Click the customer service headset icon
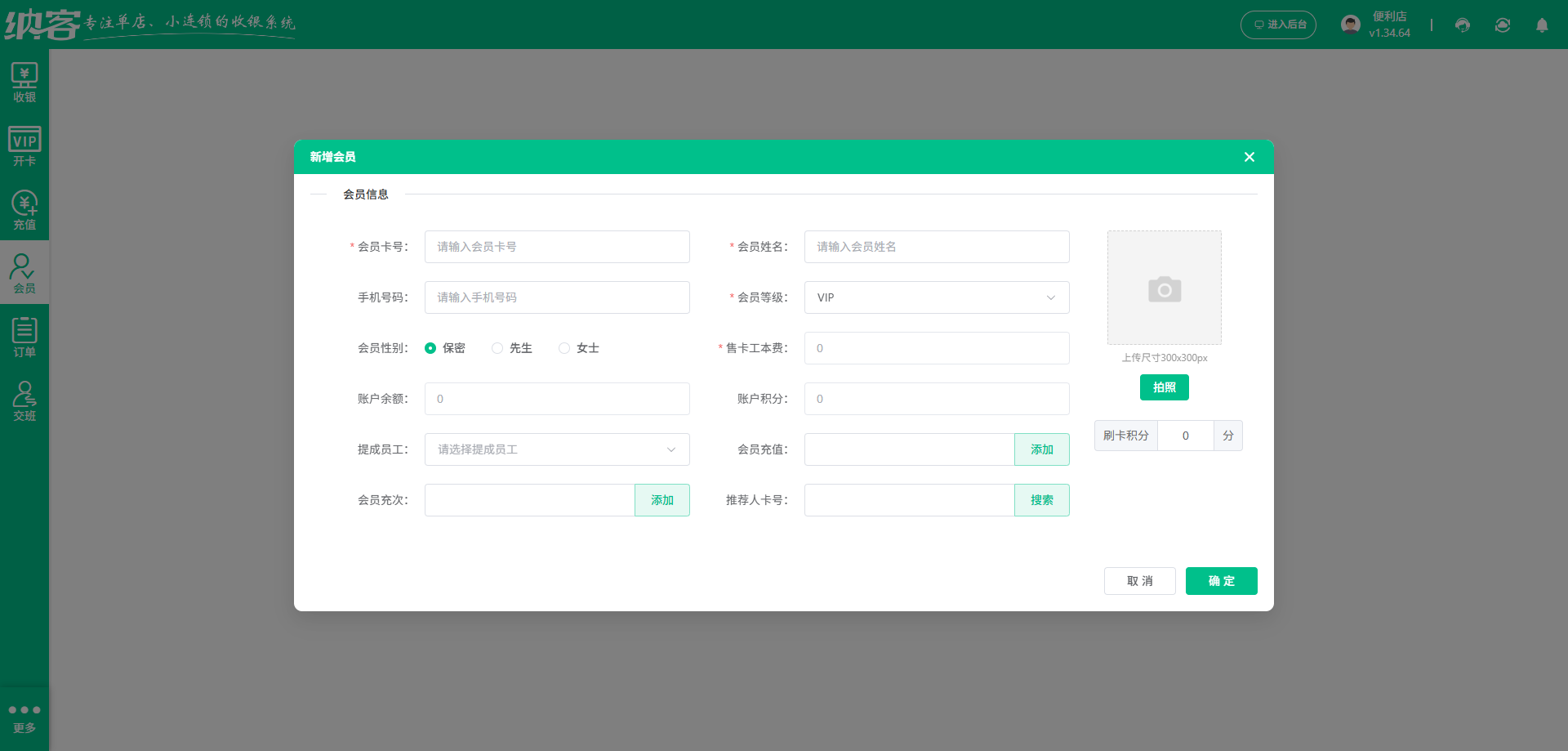The image size is (1568, 751). pos(1463,25)
